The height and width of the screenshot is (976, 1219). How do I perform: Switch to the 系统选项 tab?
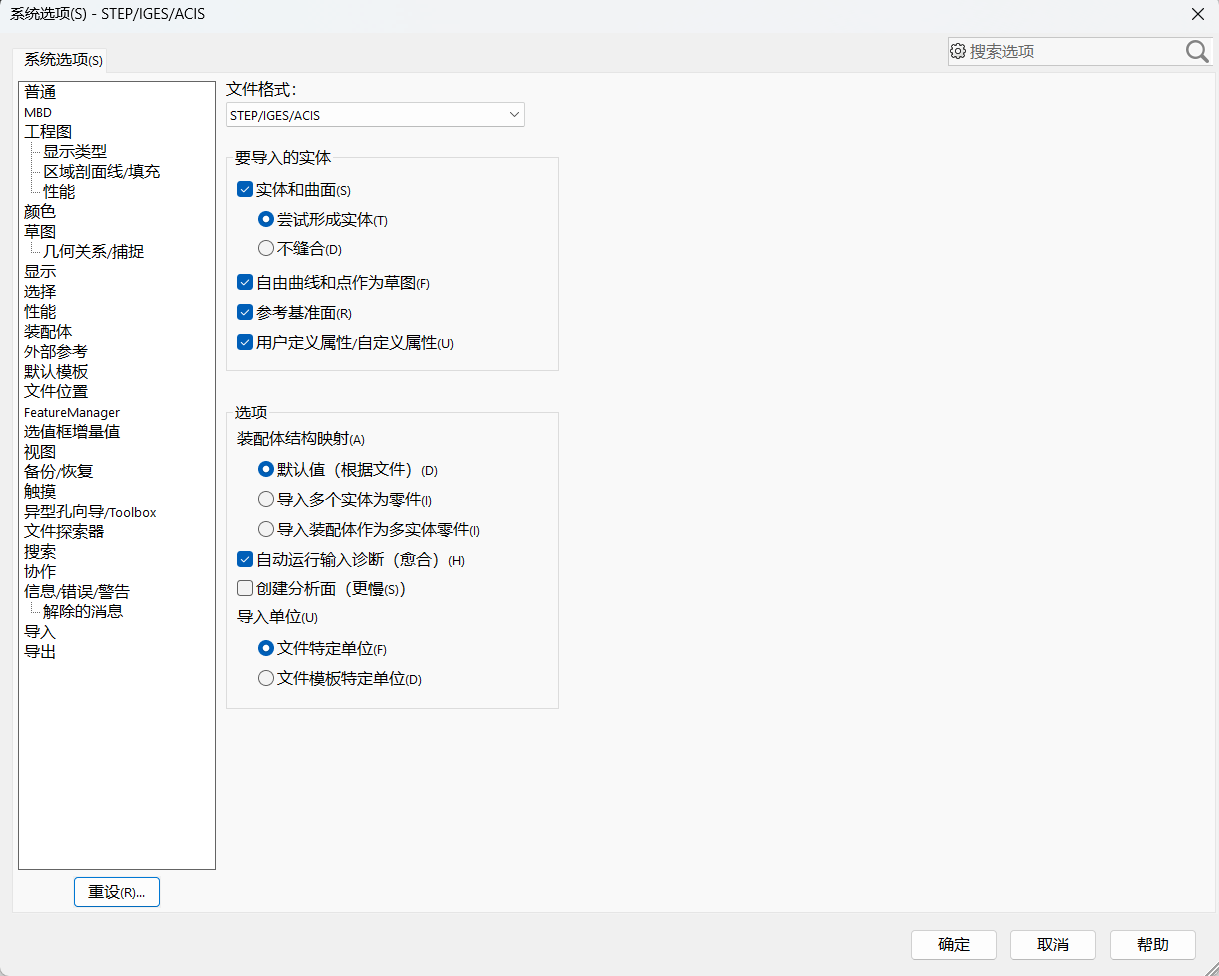(63, 60)
